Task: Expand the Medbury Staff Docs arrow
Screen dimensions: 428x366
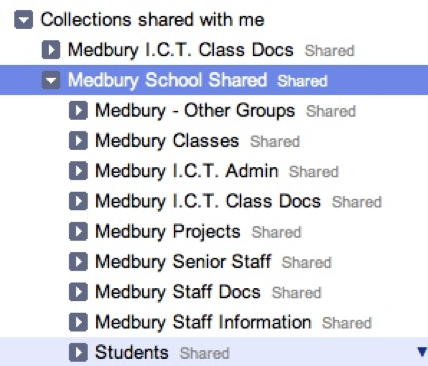Action: [78, 292]
